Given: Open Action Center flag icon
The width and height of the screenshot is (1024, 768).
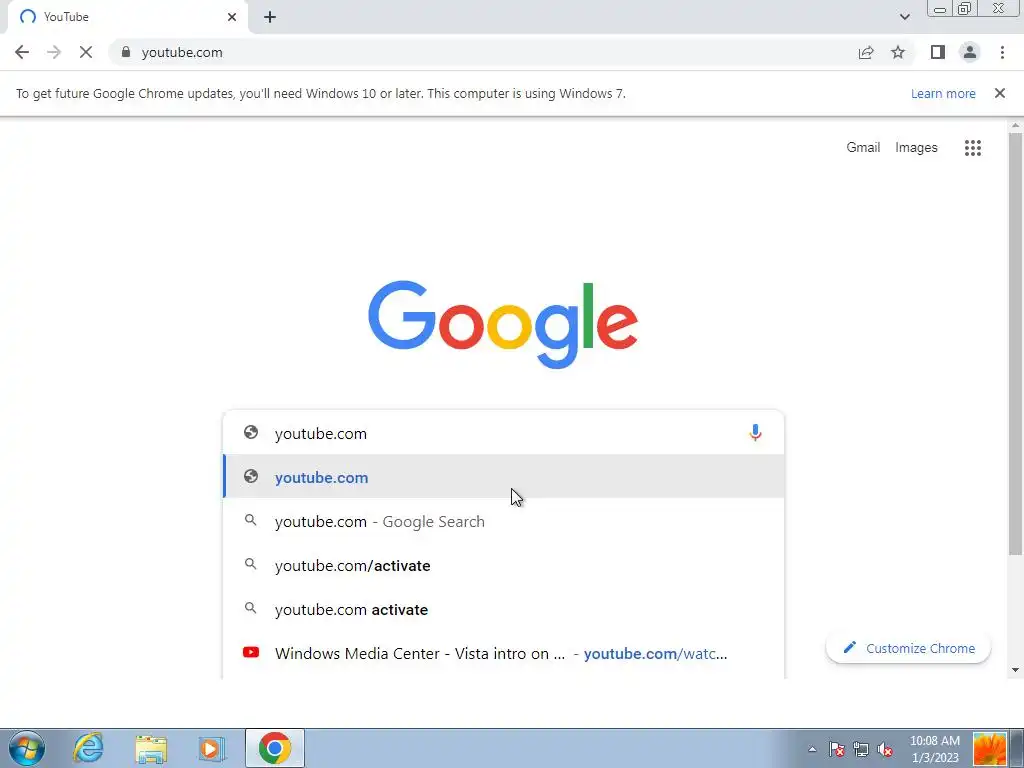Looking at the screenshot, I should pyautogui.click(x=837, y=749).
